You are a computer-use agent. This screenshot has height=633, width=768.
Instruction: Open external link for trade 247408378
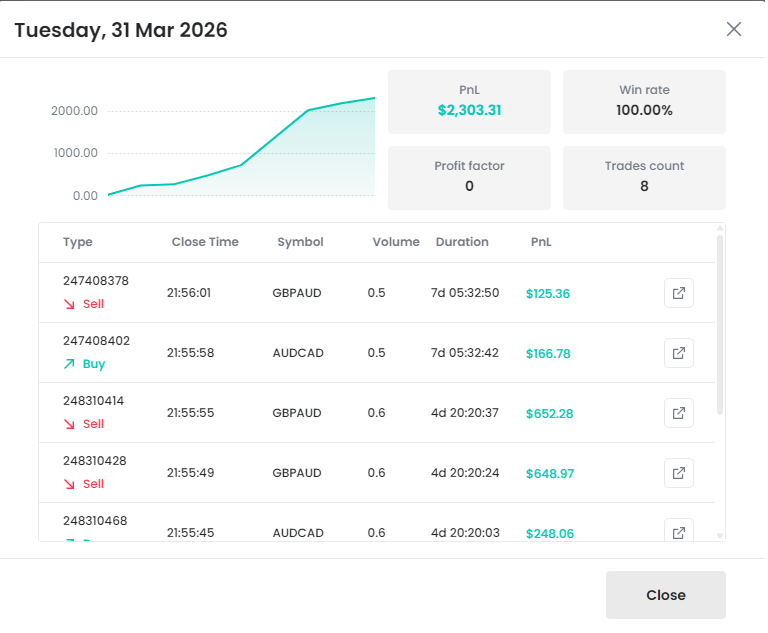click(679, 293)
